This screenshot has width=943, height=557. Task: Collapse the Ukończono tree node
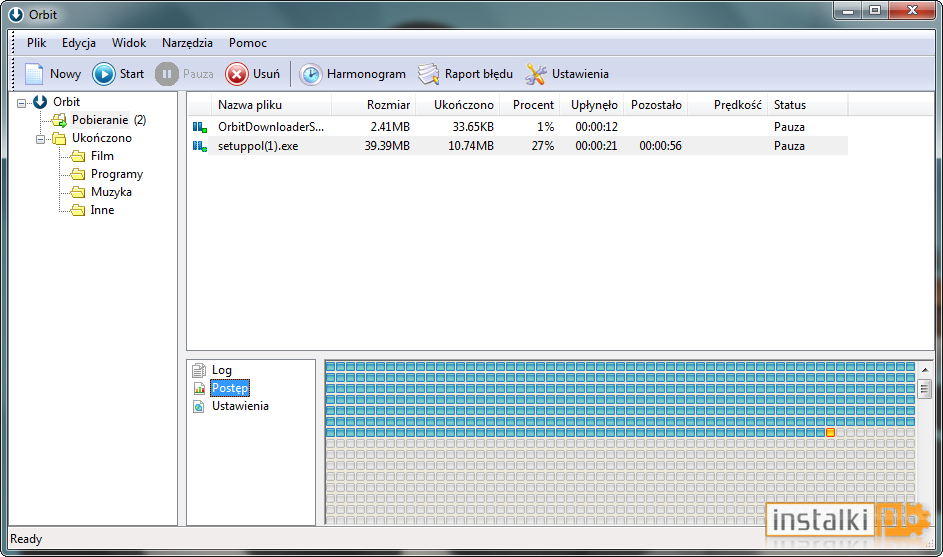(x=40, y=139)
